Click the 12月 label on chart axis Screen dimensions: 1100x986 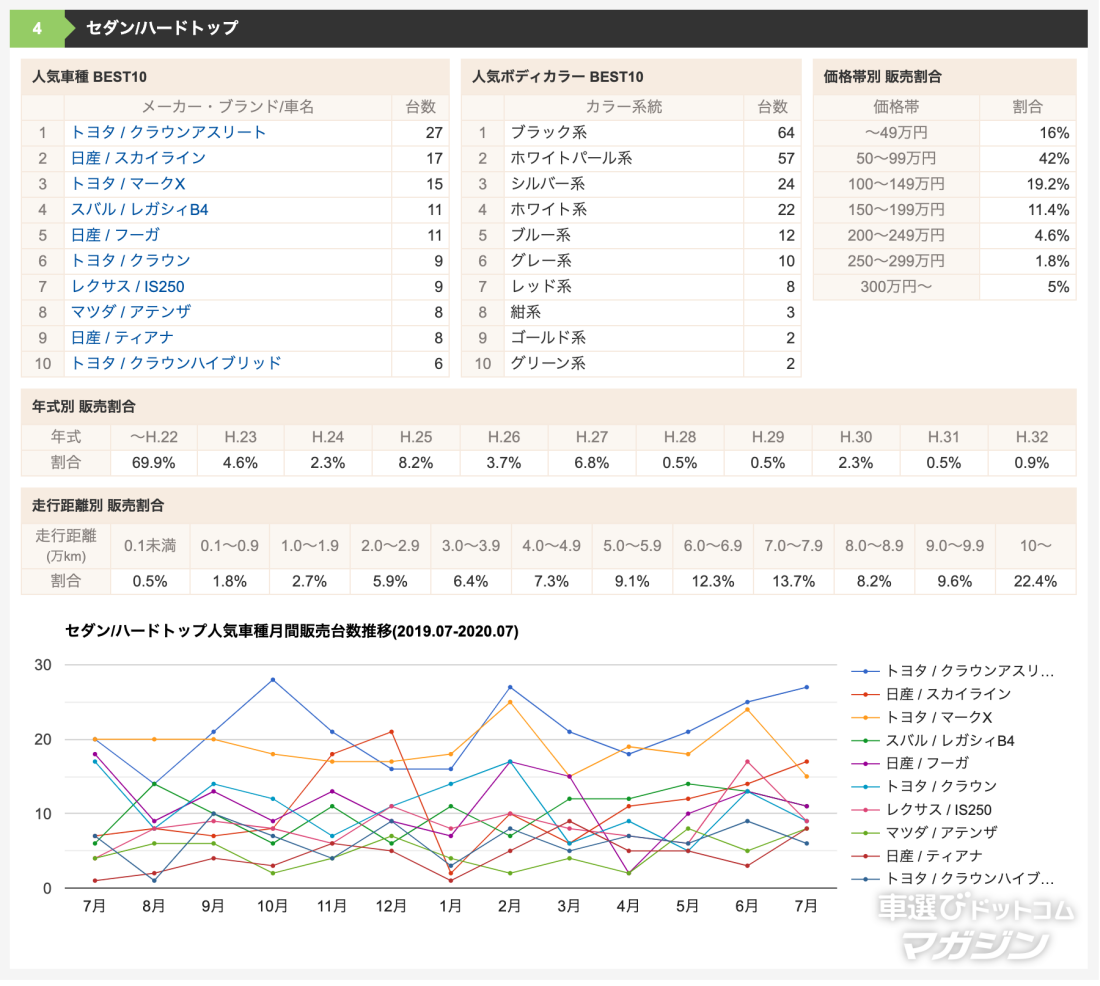391,906
